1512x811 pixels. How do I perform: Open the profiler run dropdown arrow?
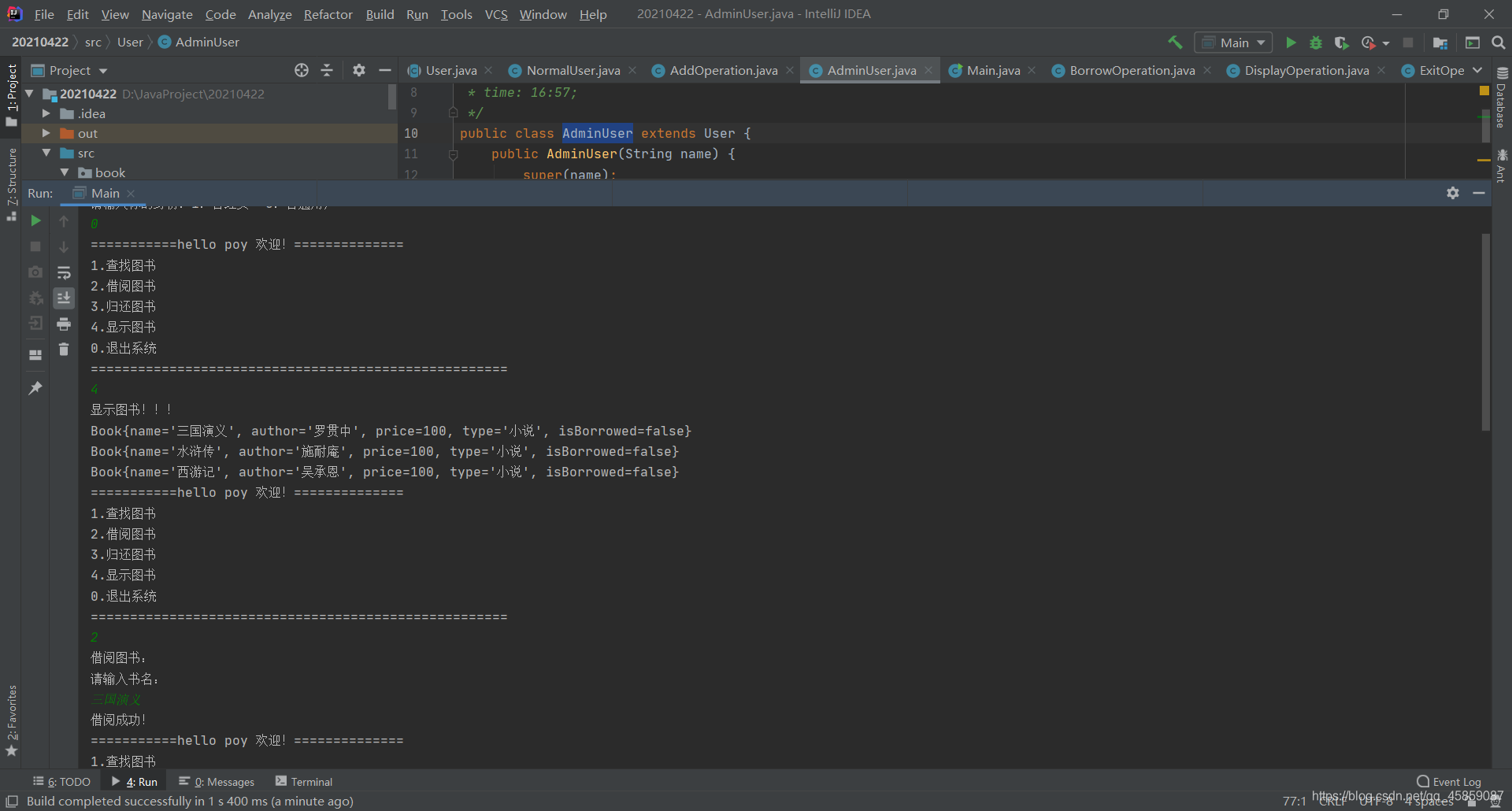pos(1386,43)
